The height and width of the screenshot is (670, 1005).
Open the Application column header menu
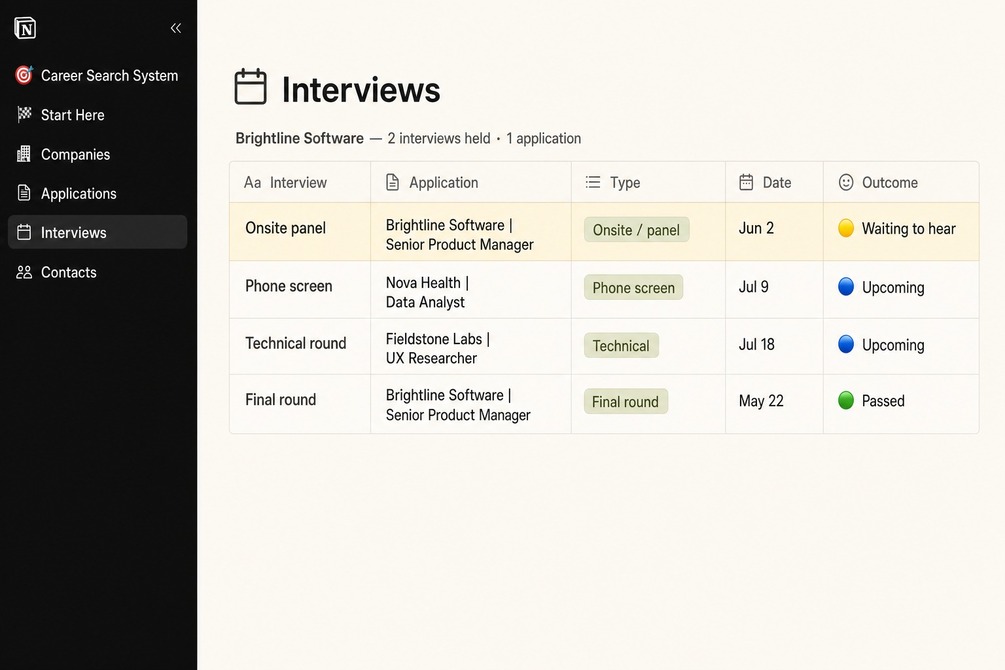point(470,183)
